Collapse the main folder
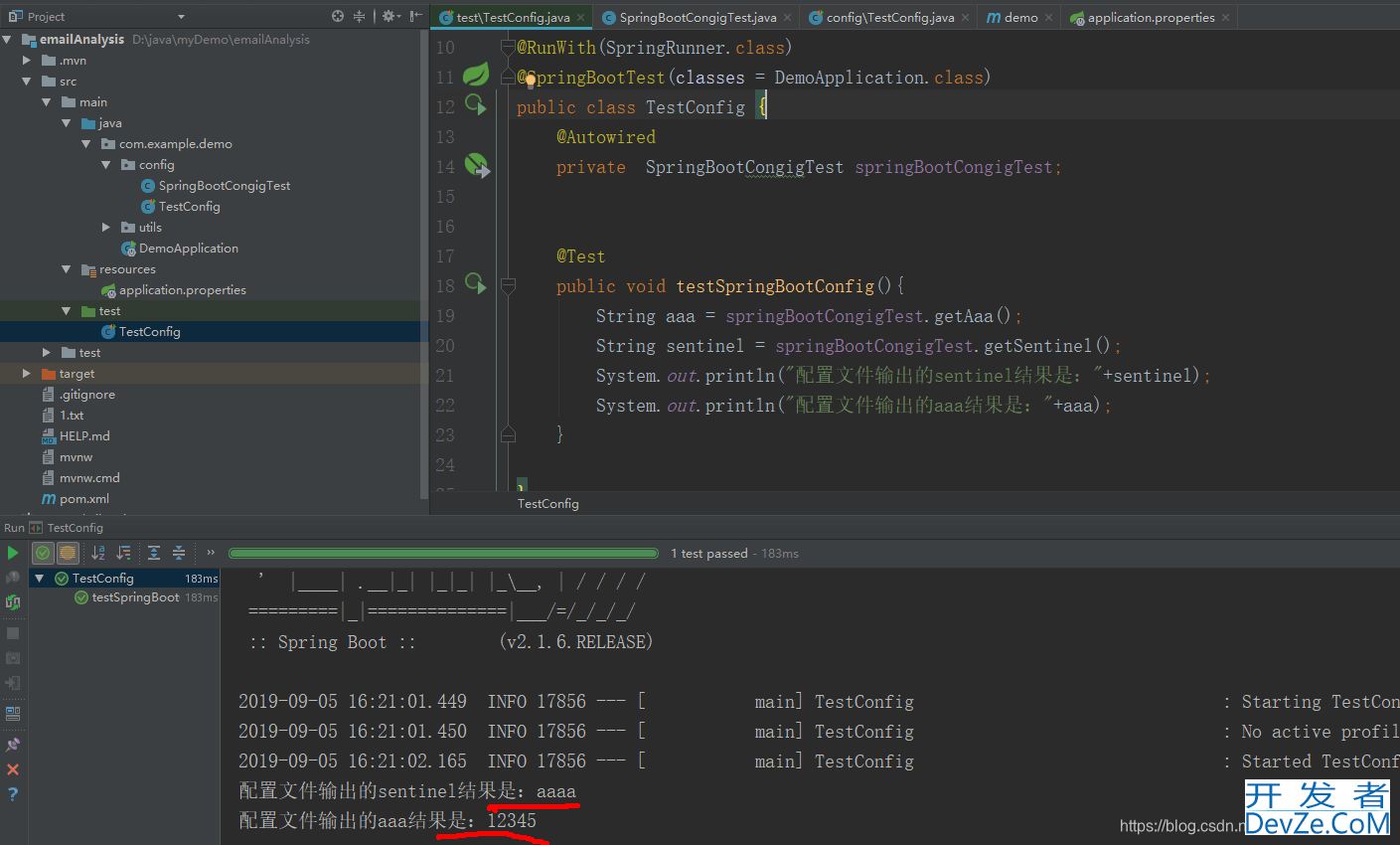The height and width of the screenshot is (845, 1400). point(47,102)
